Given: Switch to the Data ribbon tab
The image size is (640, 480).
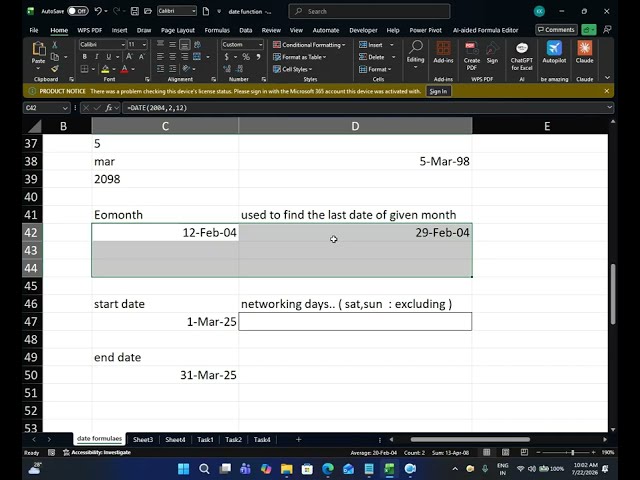Looking at the screenshot, I should tap(245, 30).
